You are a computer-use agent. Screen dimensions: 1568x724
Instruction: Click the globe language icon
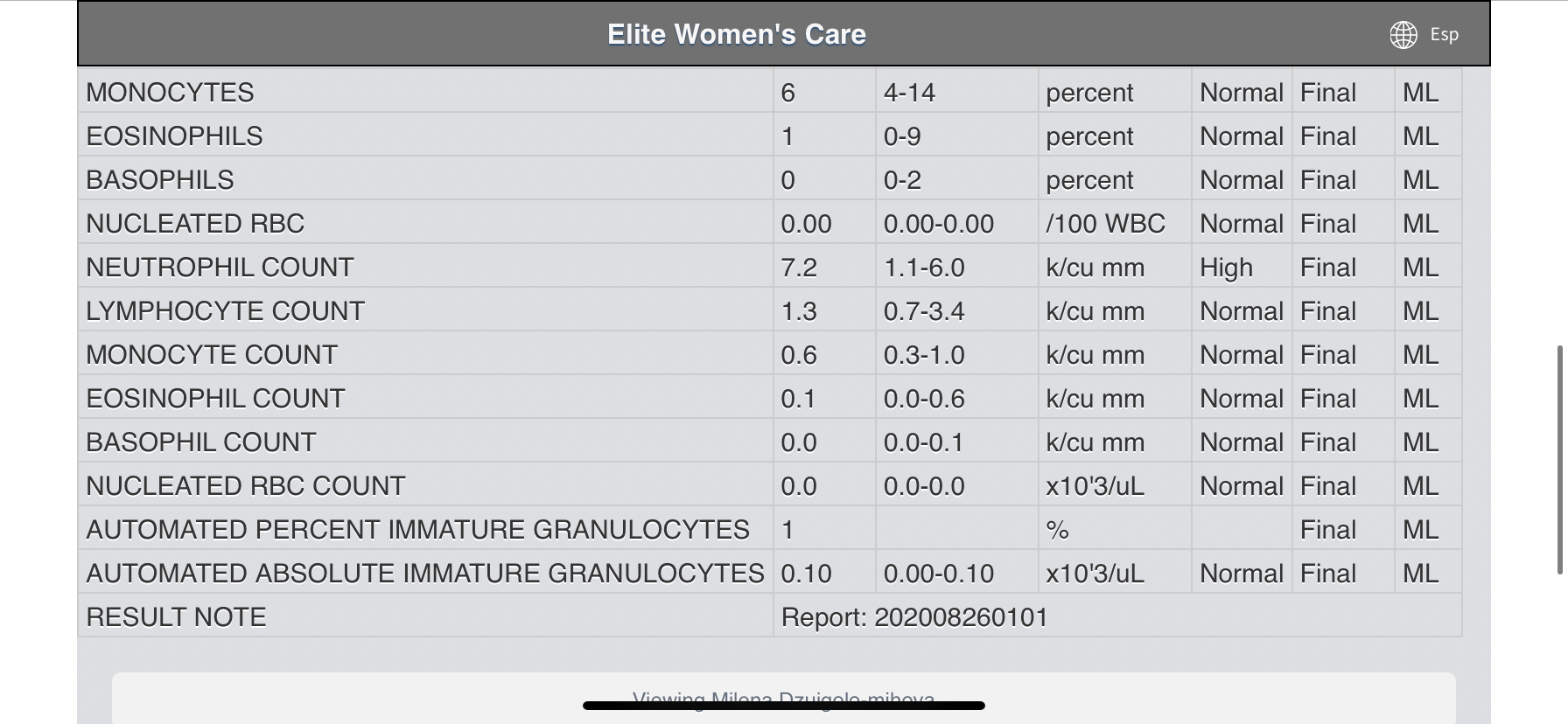click(x=1403, y=35)
